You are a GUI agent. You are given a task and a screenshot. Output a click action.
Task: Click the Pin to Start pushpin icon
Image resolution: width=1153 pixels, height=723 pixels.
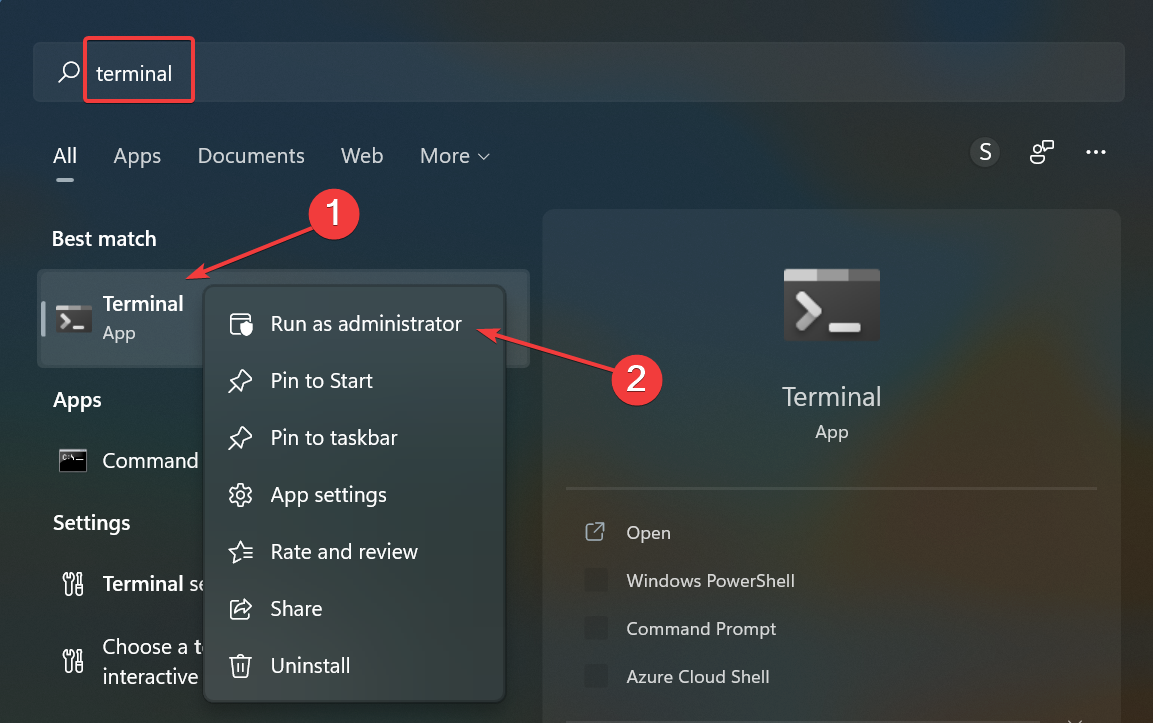(240, 381)
